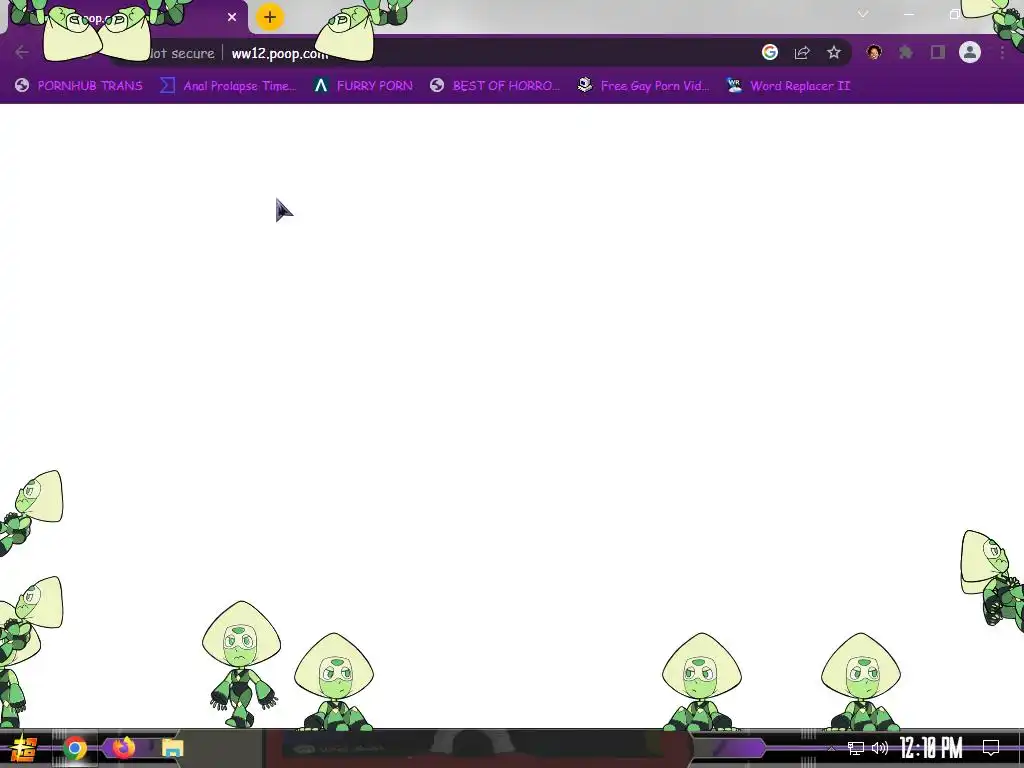
Task: Open the 'FURRY PORN' bookmark
Action: click(363, 86)
